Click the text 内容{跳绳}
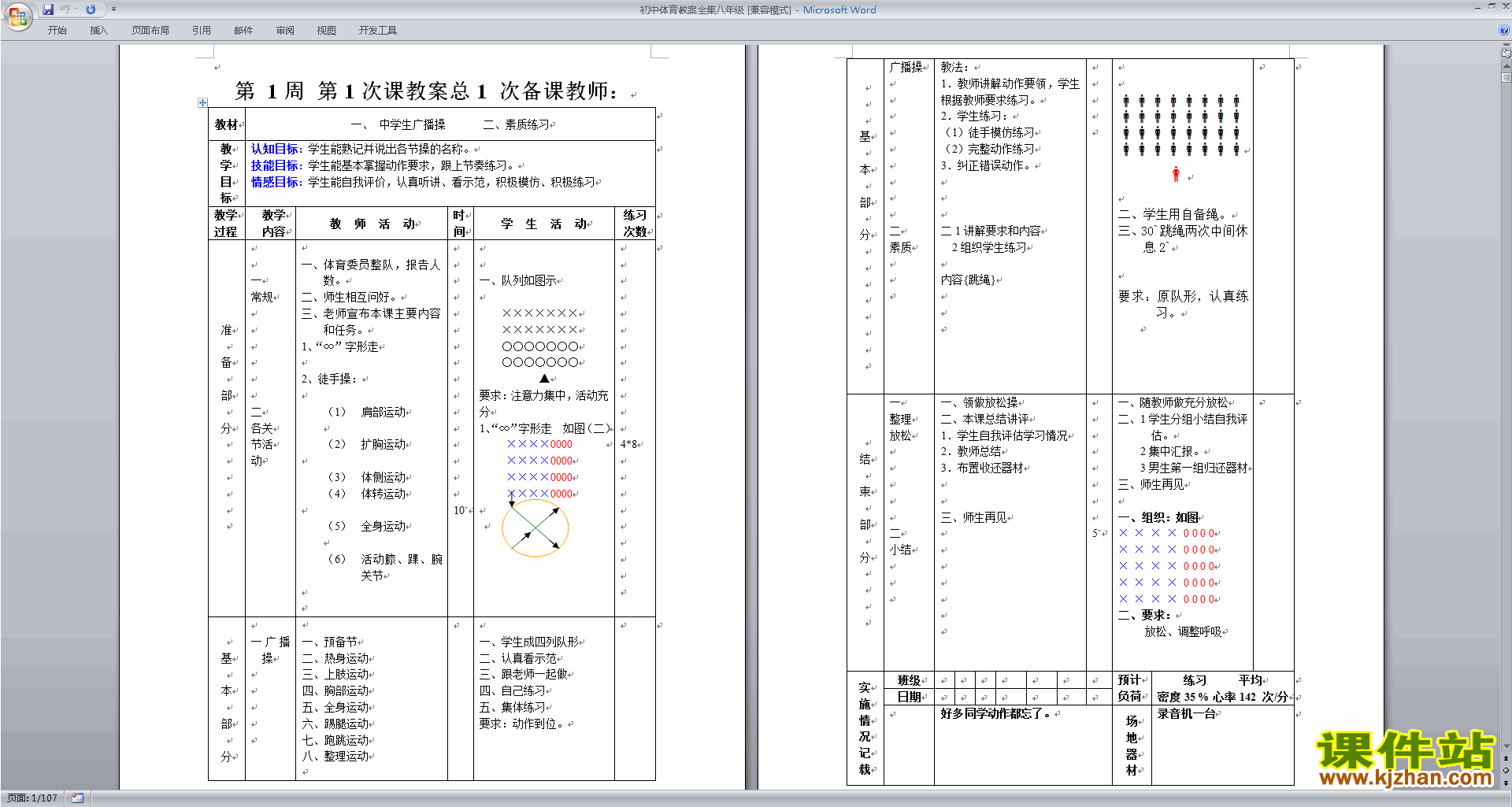The image size is (1512, 807). click(x=968, y=279)
